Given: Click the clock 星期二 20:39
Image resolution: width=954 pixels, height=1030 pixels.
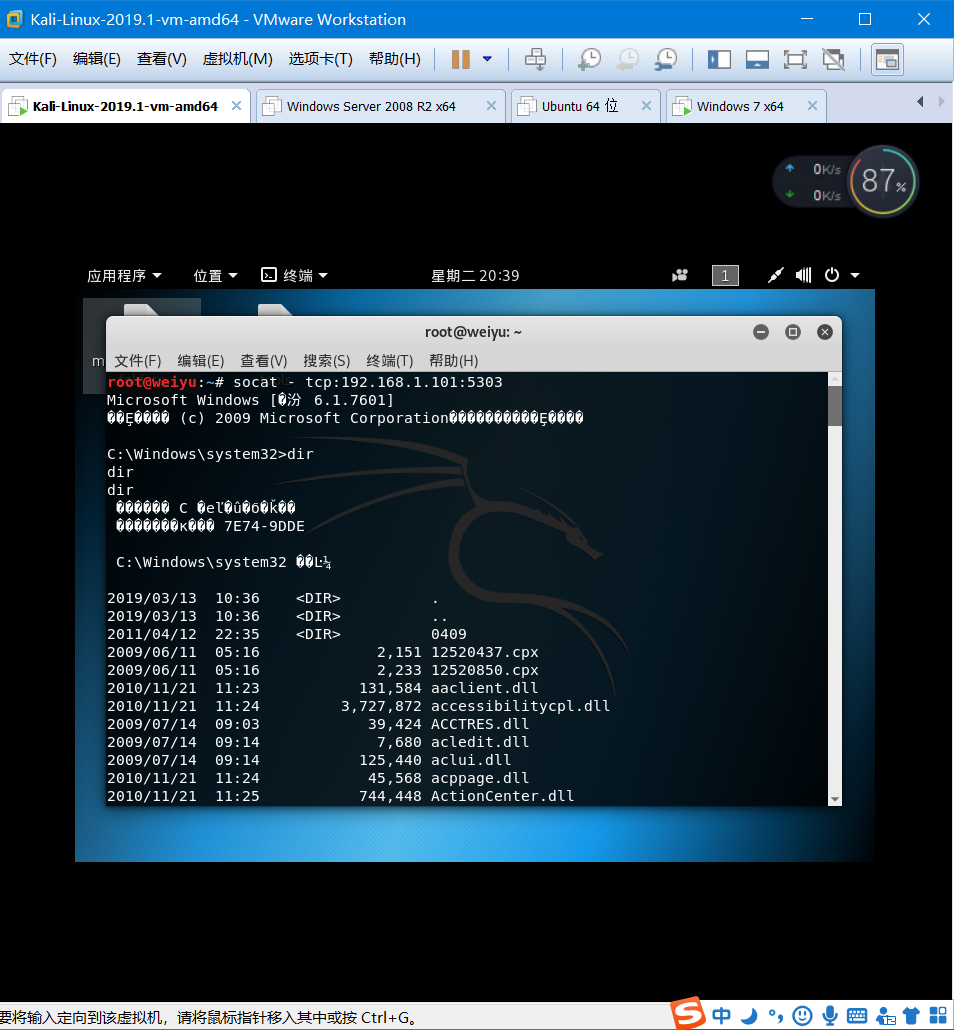Looking at the screenshot, I should point(475,276).
